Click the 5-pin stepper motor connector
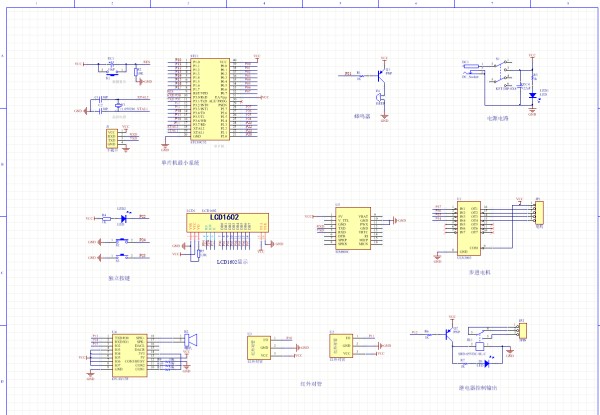600x415 pixels. [x=539, y=213]
